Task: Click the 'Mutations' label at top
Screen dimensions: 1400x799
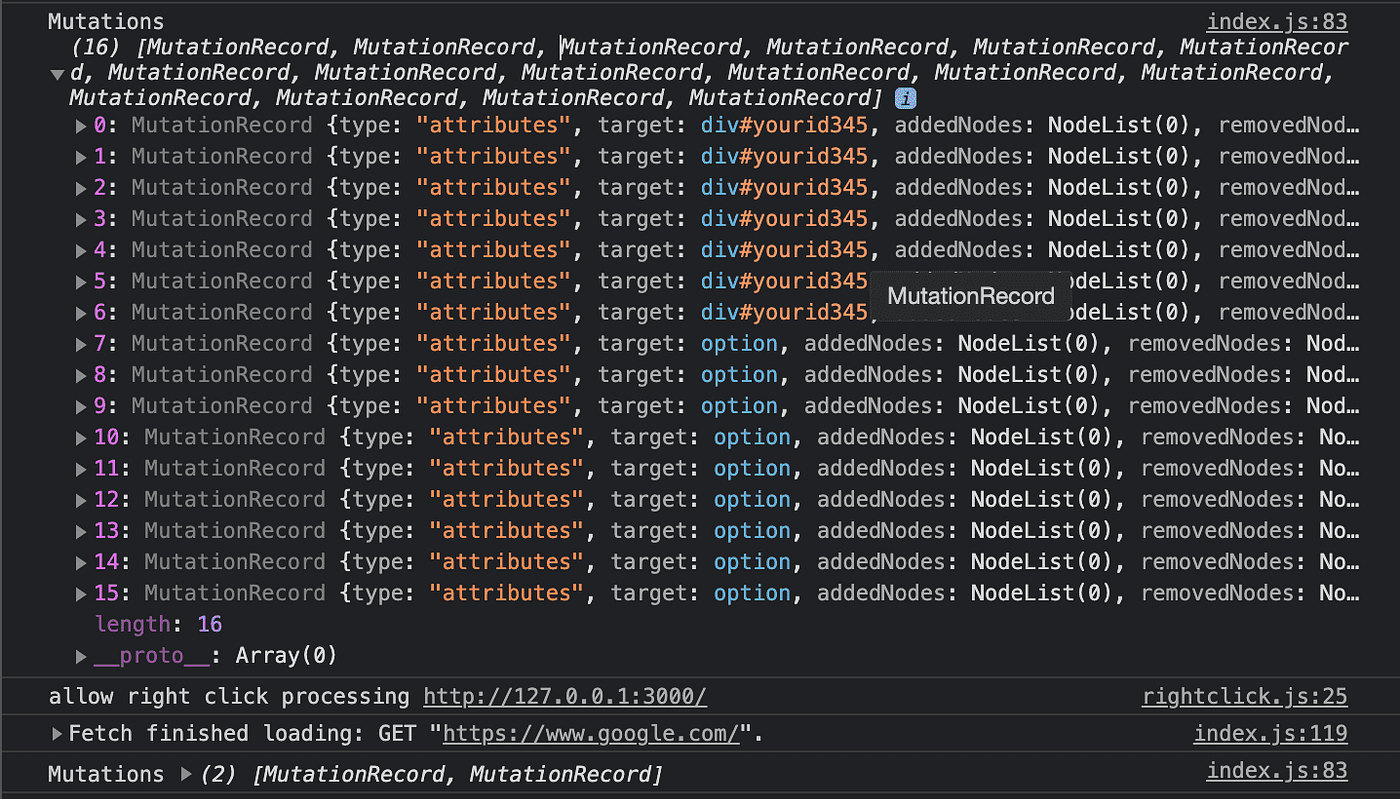Action: click(106, 22)
